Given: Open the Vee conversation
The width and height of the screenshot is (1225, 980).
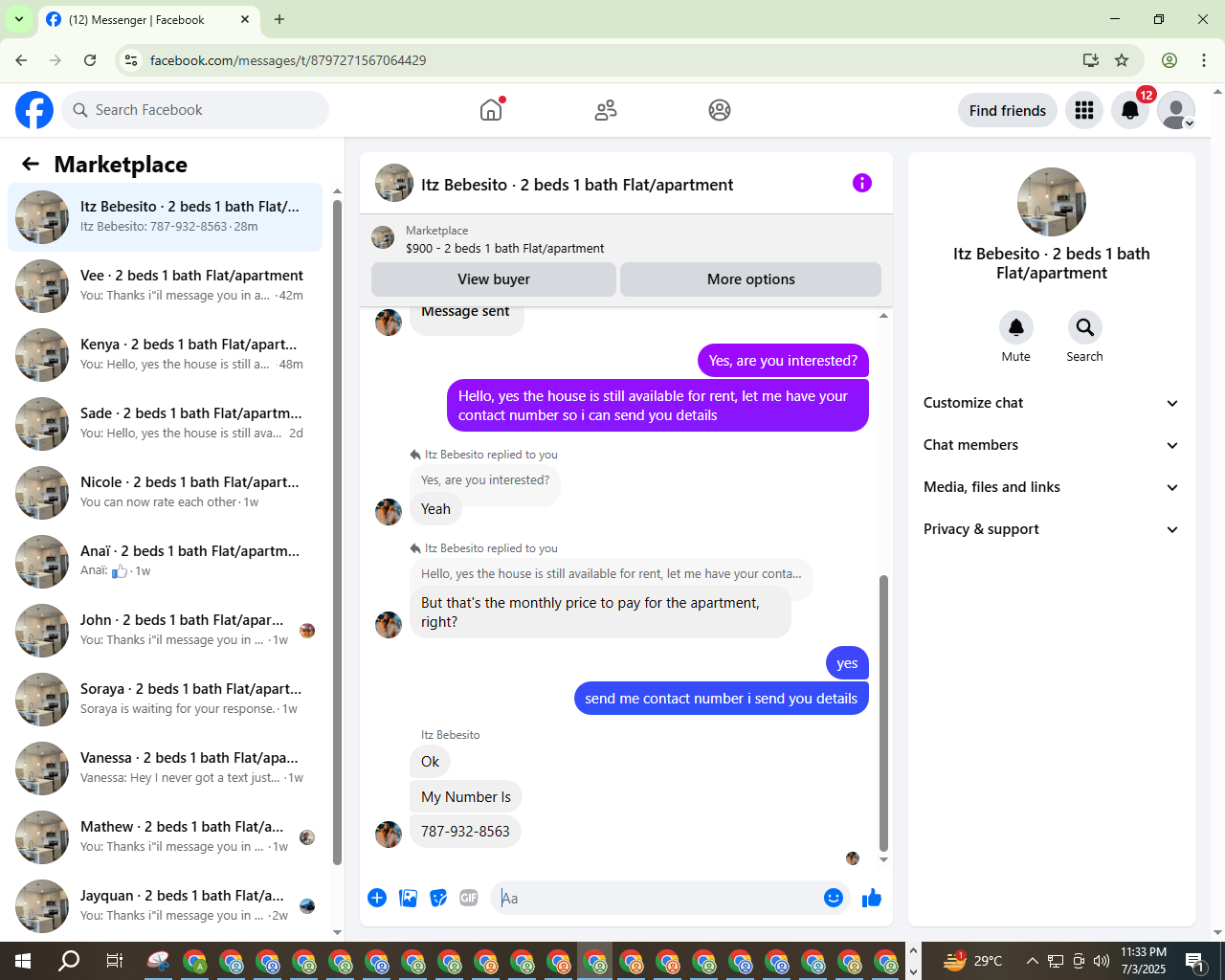Looking at the screenshot, I should tap(166, 286).
